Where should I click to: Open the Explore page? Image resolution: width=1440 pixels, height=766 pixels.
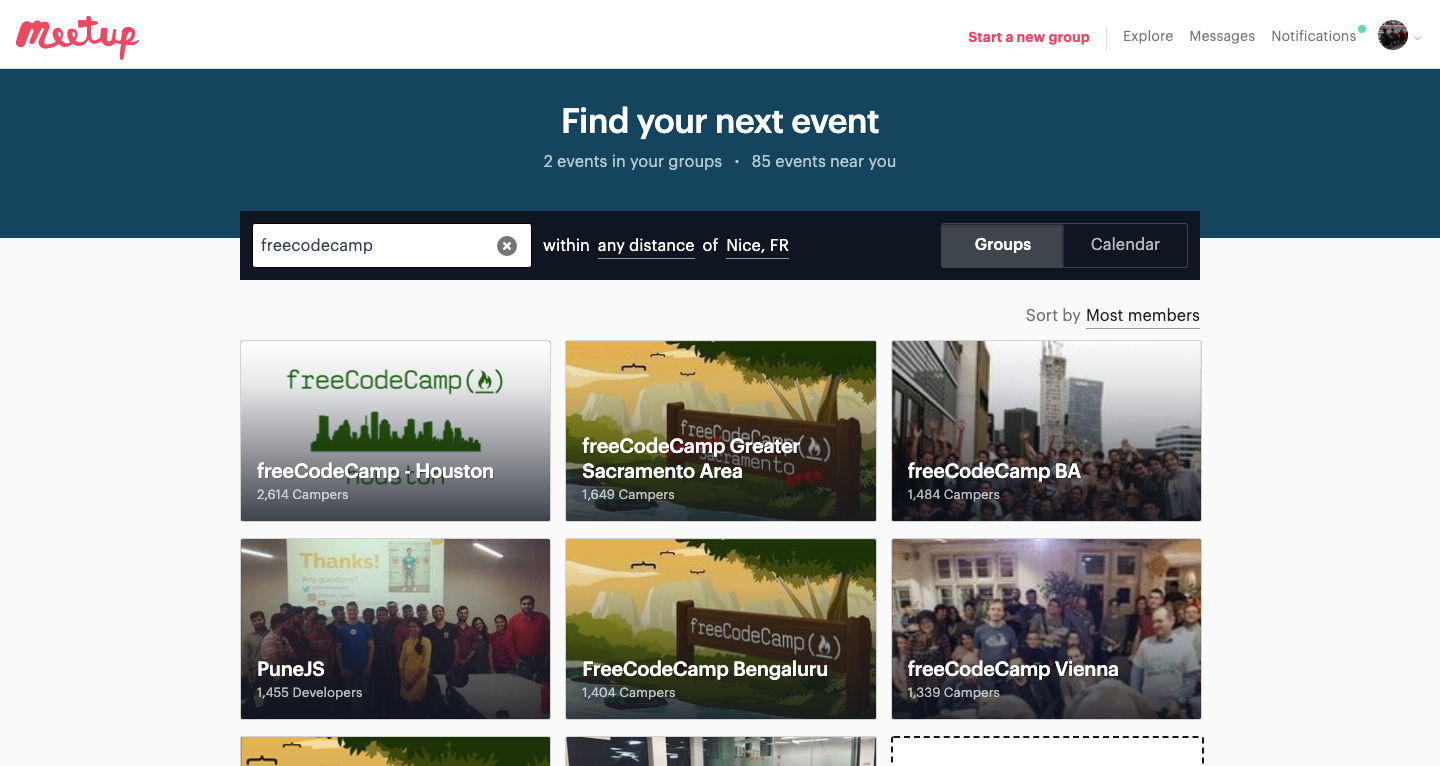(x=1148, y=36)
